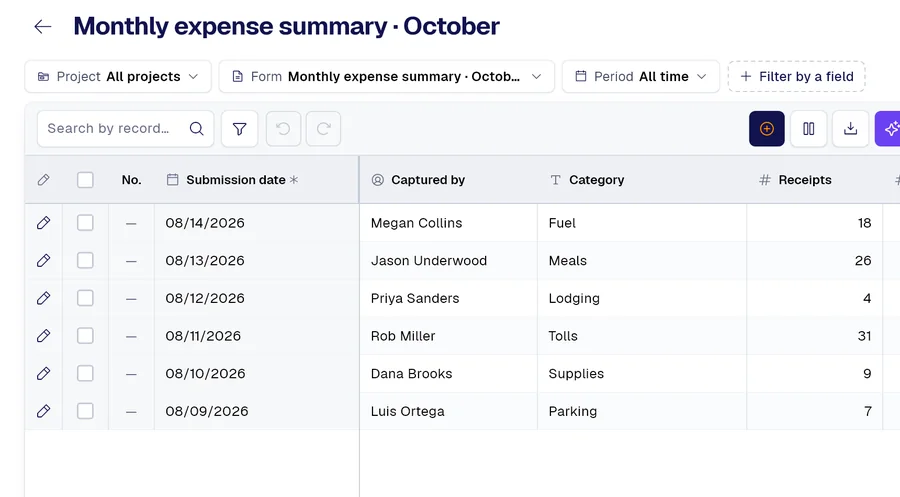Select the 08/13/2026 row checkbox
The width and height of the screenshot is (900, 497).
[x=85, y=261]
